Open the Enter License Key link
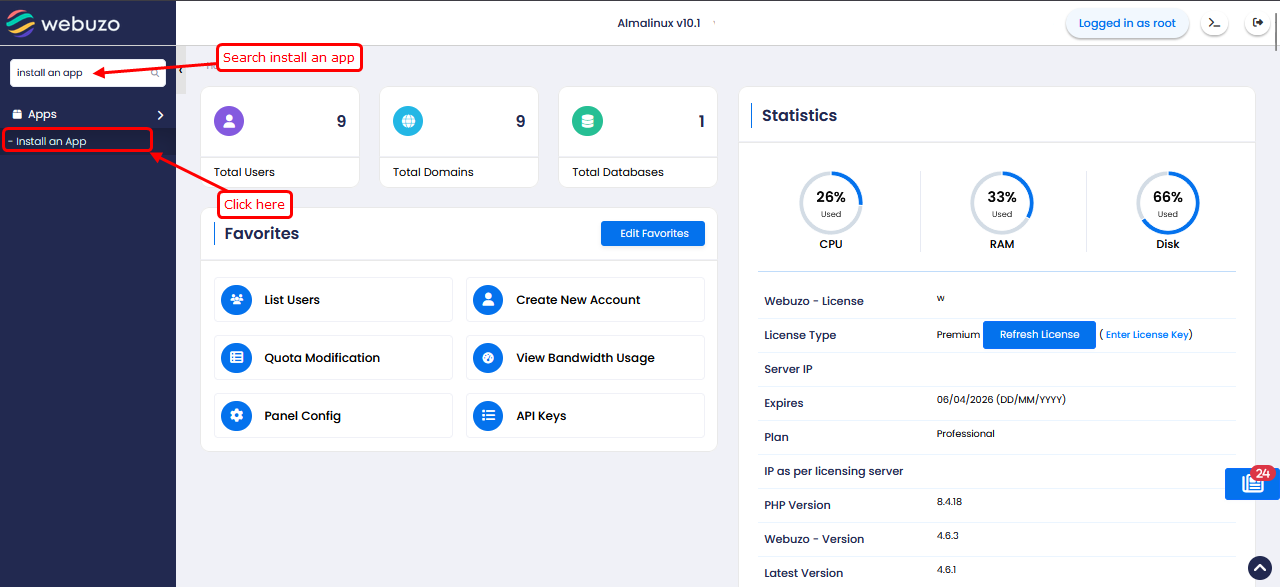The height and width of the screenshot is (587, 1280). (1147, 335)
